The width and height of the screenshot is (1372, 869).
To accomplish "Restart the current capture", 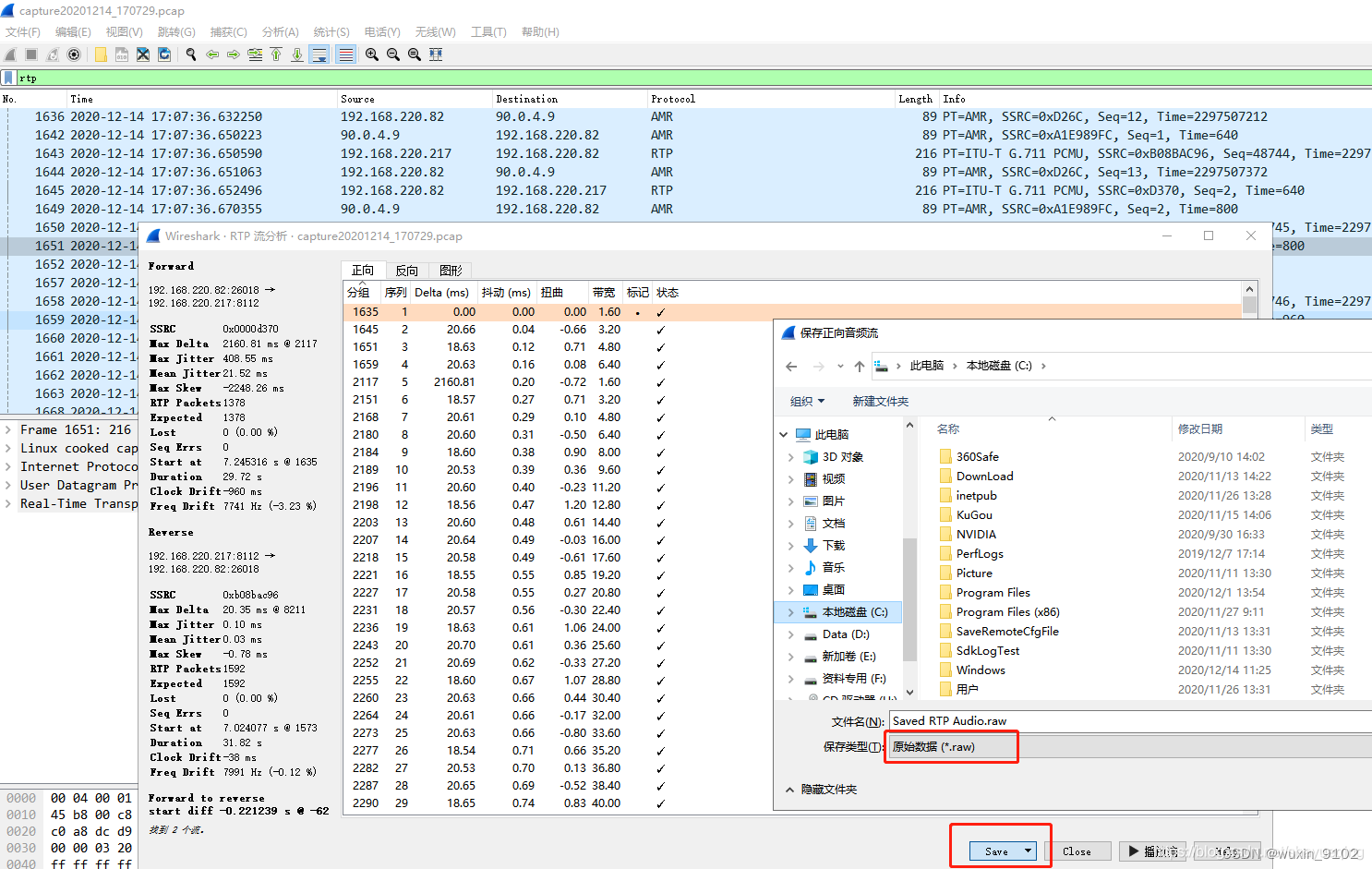I will pos(51,54).
